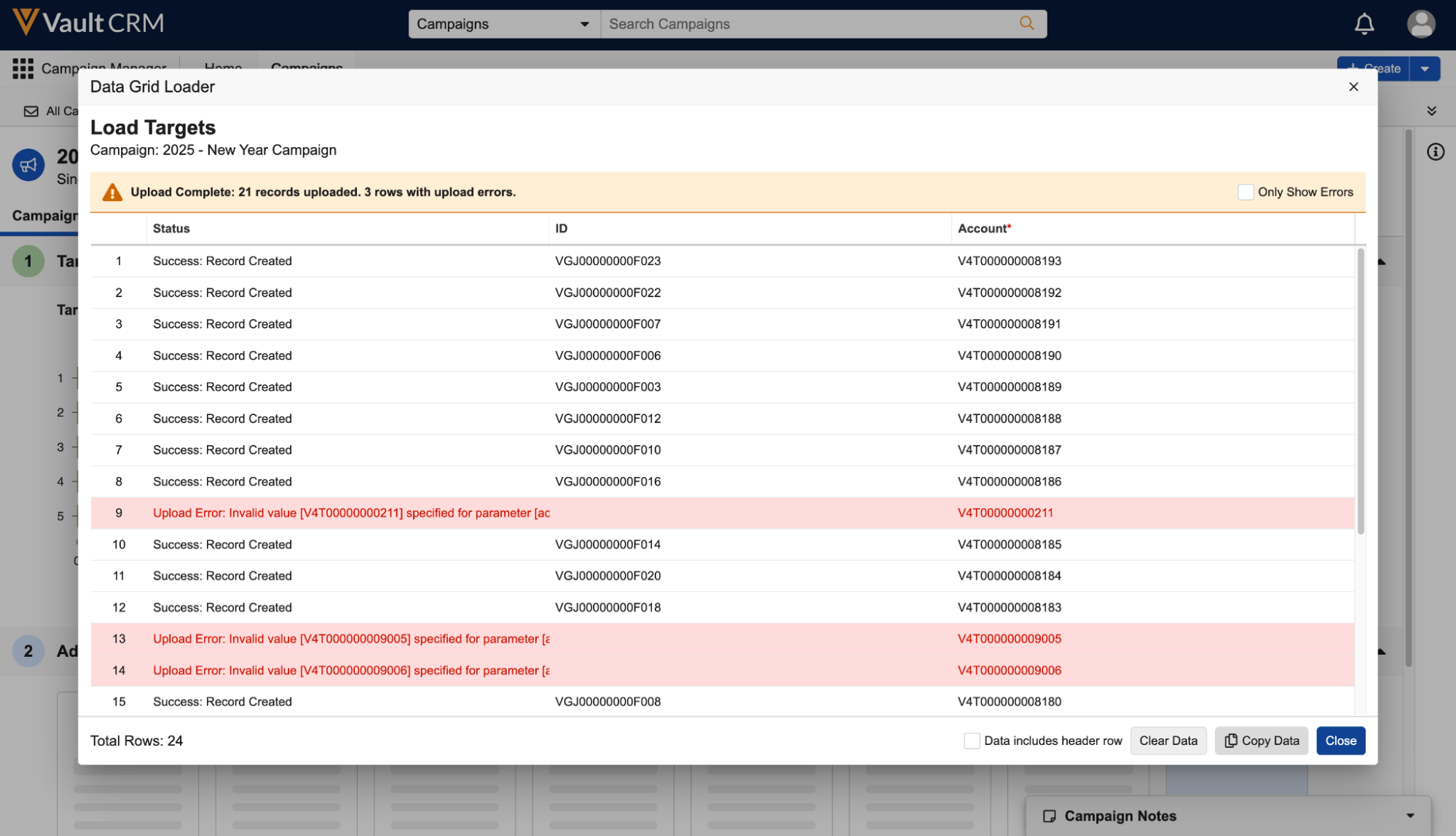
Task: Click the double chevron collapse icon
Action: (x=1431, y=111)
